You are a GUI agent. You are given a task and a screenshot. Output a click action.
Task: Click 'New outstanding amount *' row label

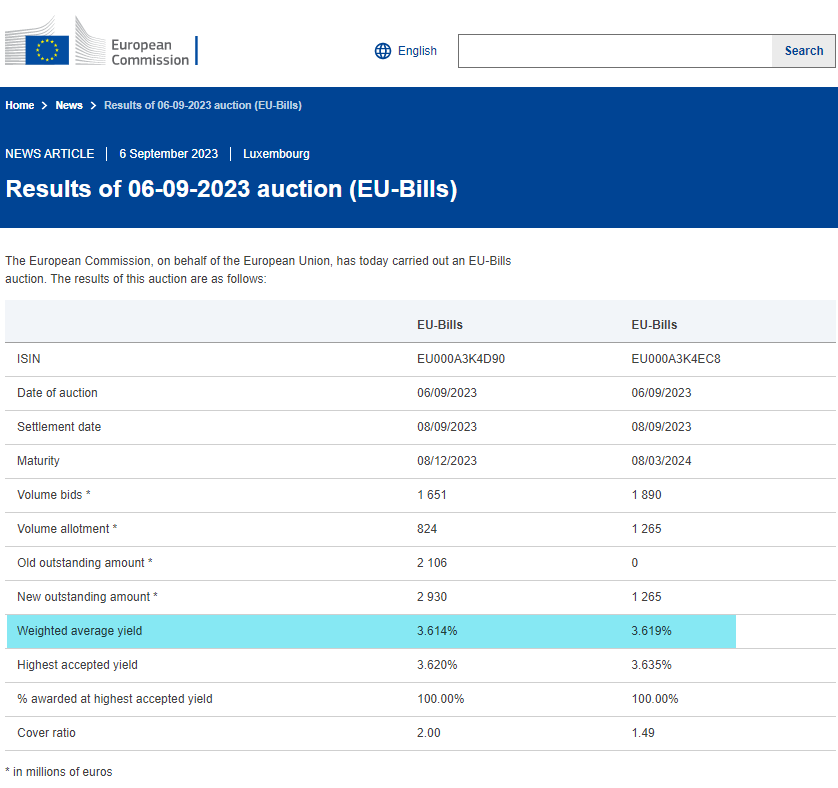point(88,597)
